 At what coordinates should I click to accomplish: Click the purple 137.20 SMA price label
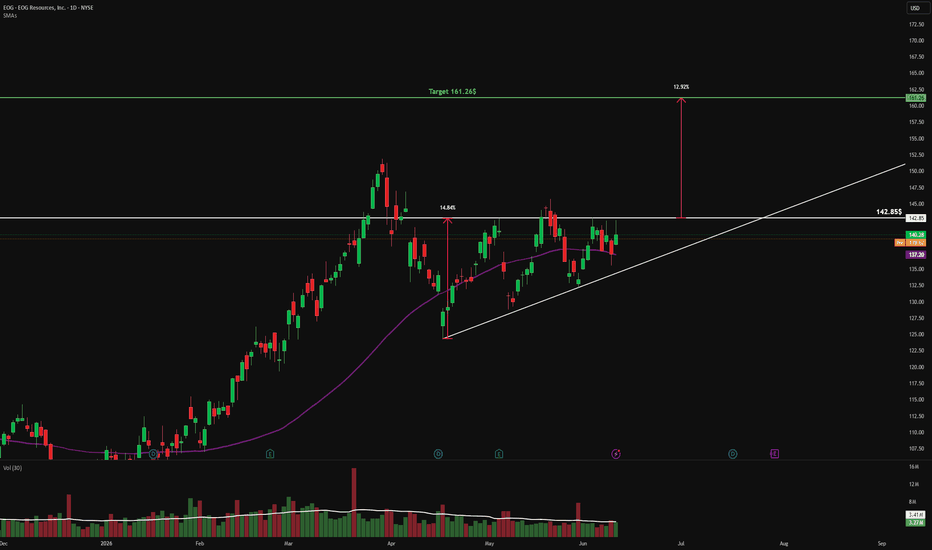(915, 254)
